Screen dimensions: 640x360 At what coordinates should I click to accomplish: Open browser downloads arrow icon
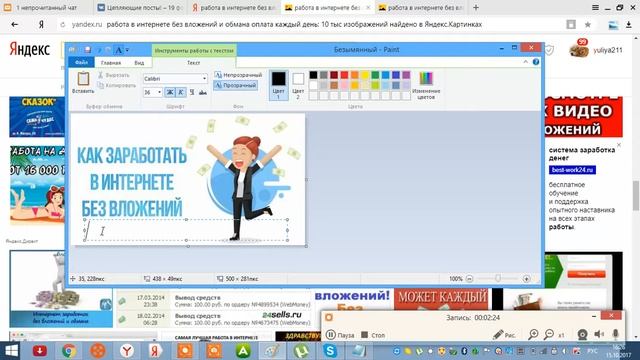click(x=629, y=24)
